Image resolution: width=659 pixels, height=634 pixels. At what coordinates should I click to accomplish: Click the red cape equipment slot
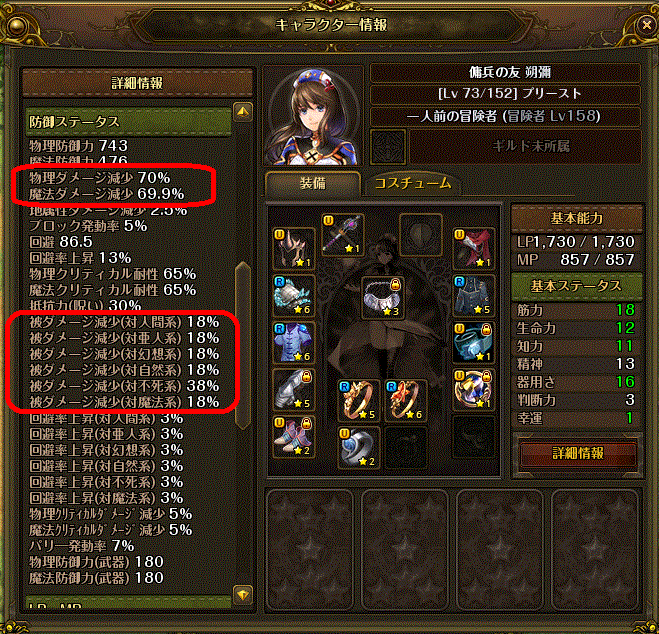tap(473, 249)
